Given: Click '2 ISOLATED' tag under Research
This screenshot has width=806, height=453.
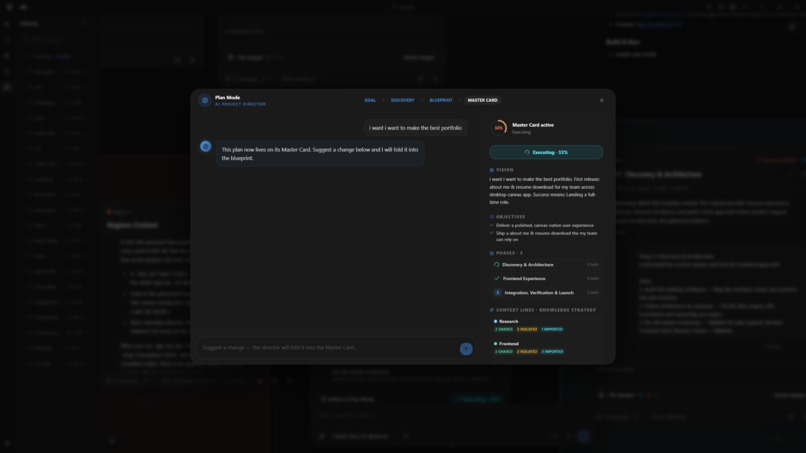Looking at the screenshot, I should pos(527,329).
